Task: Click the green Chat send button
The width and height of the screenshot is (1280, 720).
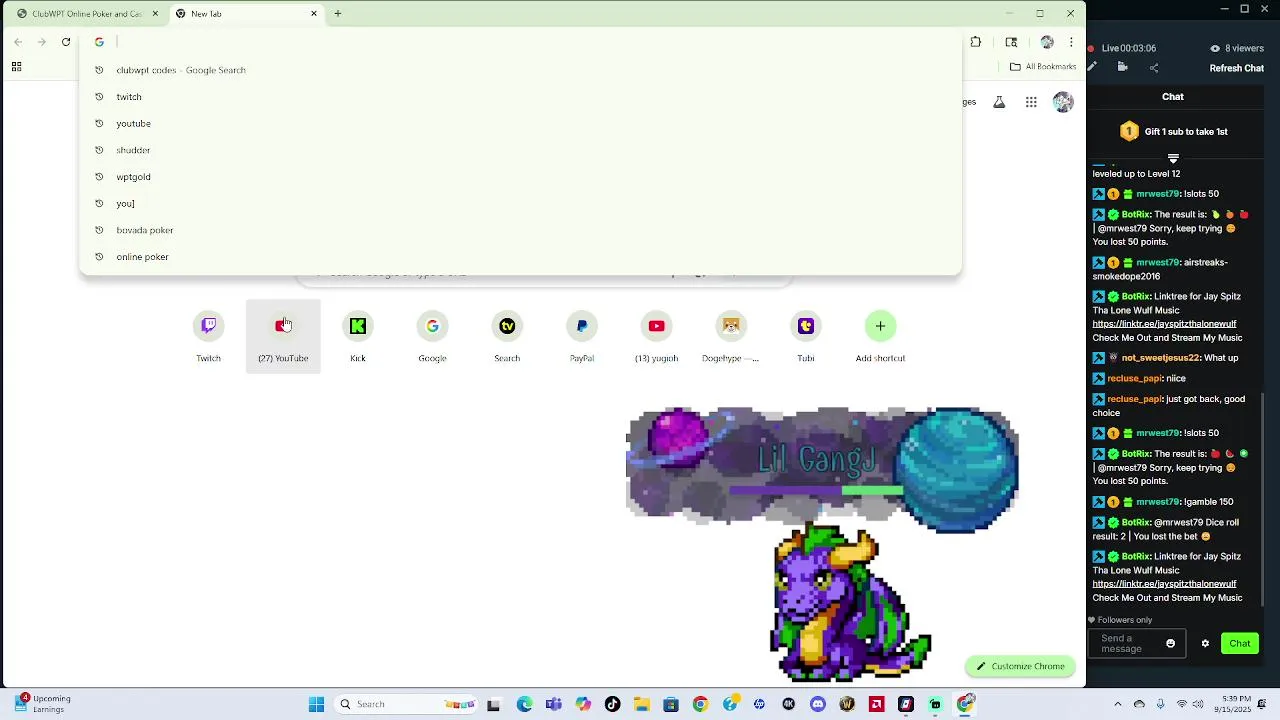Action: pos(1240,643)
